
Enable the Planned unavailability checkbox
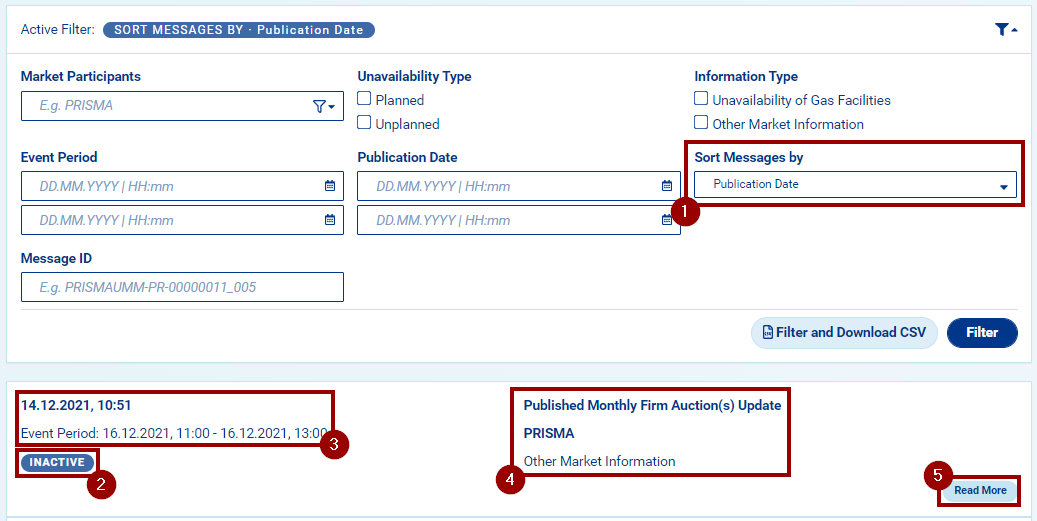tap(365, 99)
